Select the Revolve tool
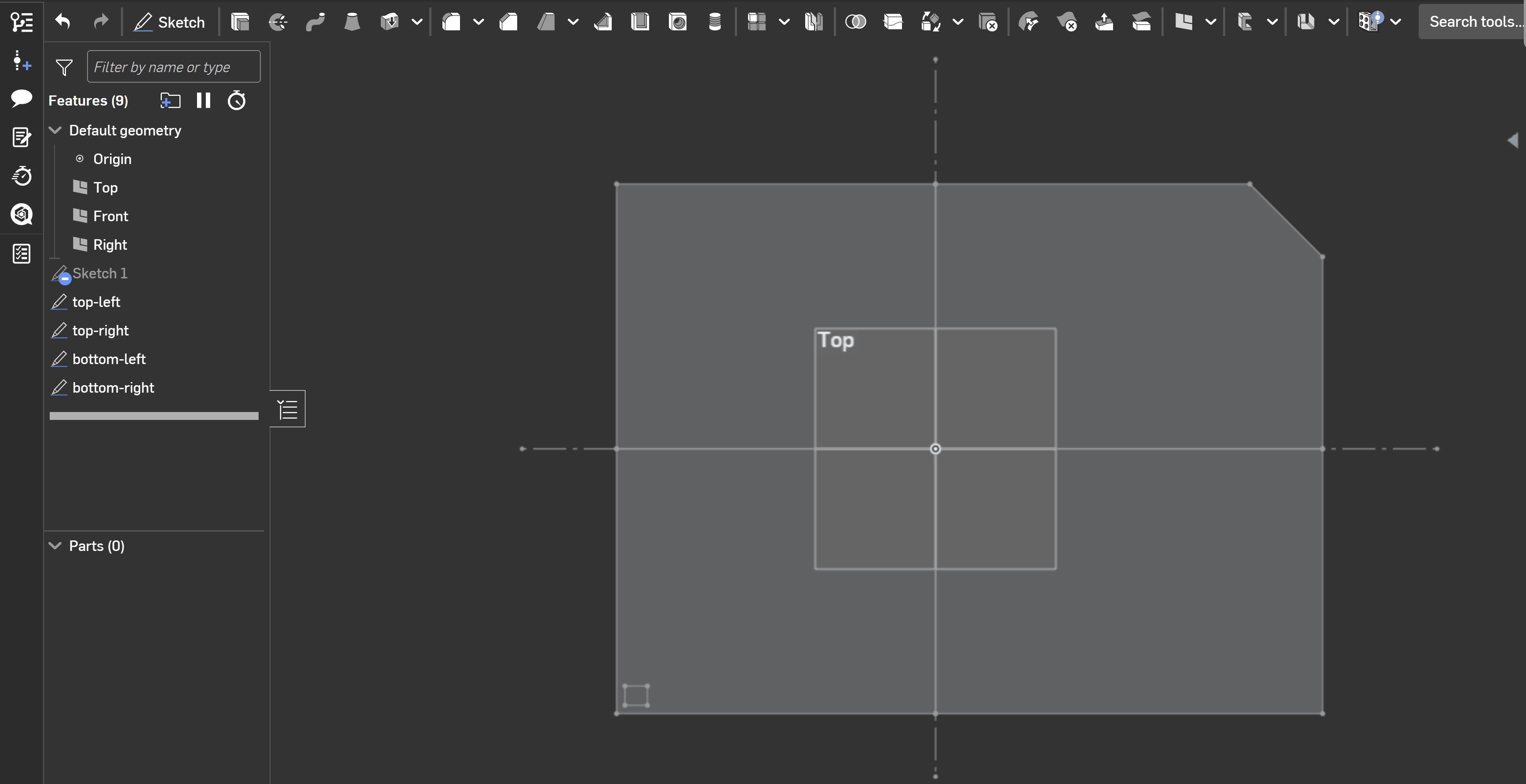 (x=277, y=22)
